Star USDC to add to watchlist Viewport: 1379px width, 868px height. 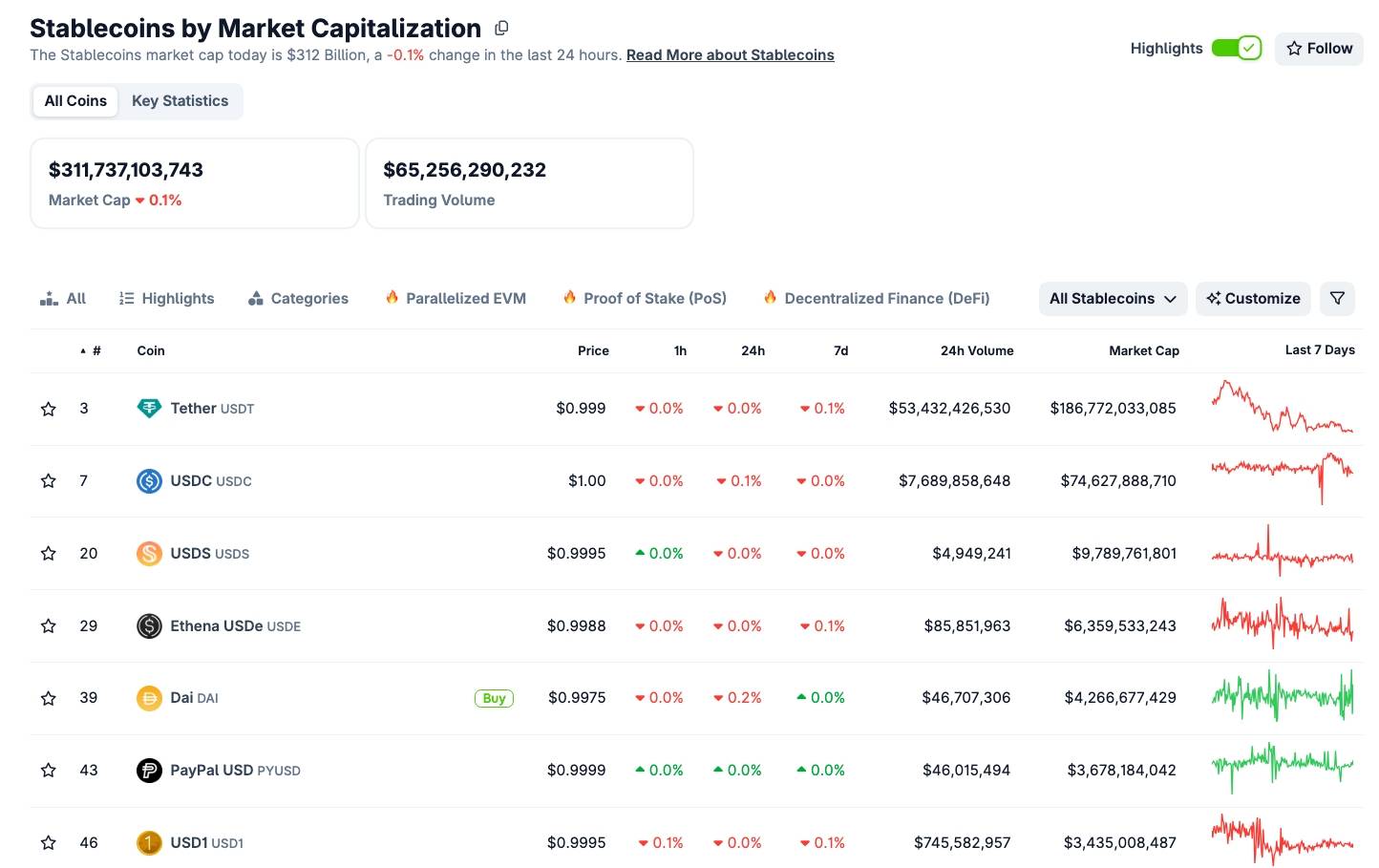tap(49, 481)
